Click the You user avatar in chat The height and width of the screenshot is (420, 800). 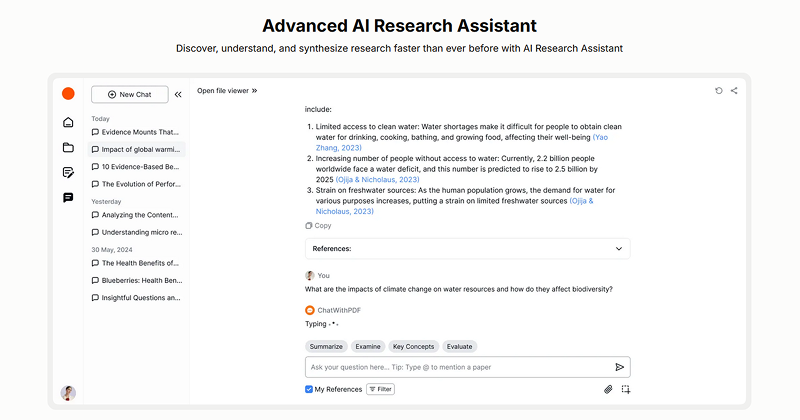click(x=310, y=276)
